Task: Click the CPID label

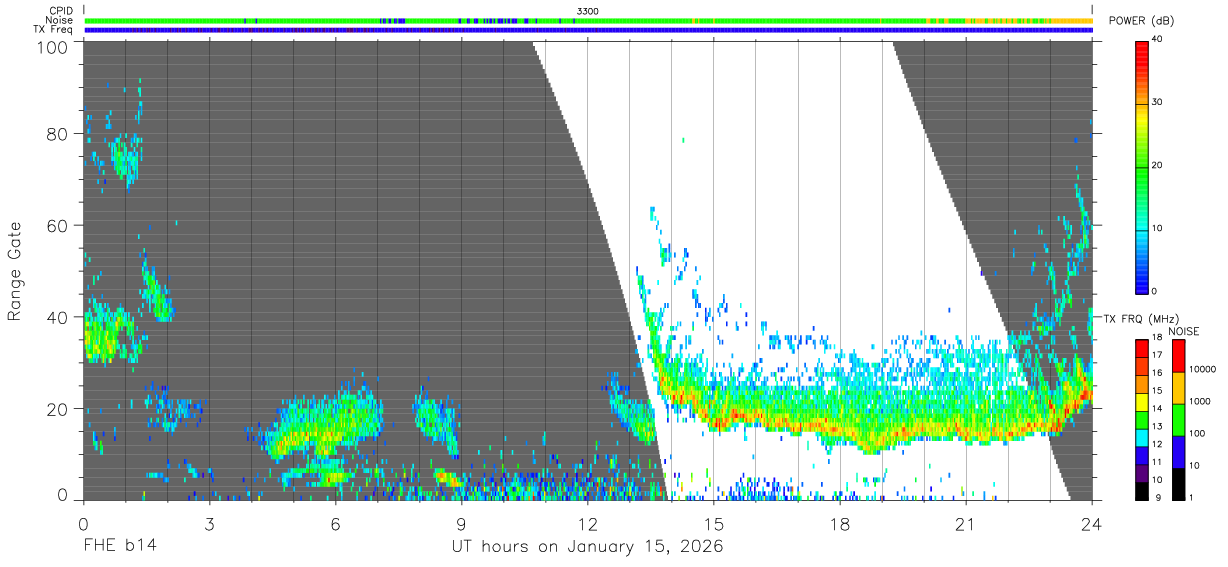Action: click(x=60, y=11)
